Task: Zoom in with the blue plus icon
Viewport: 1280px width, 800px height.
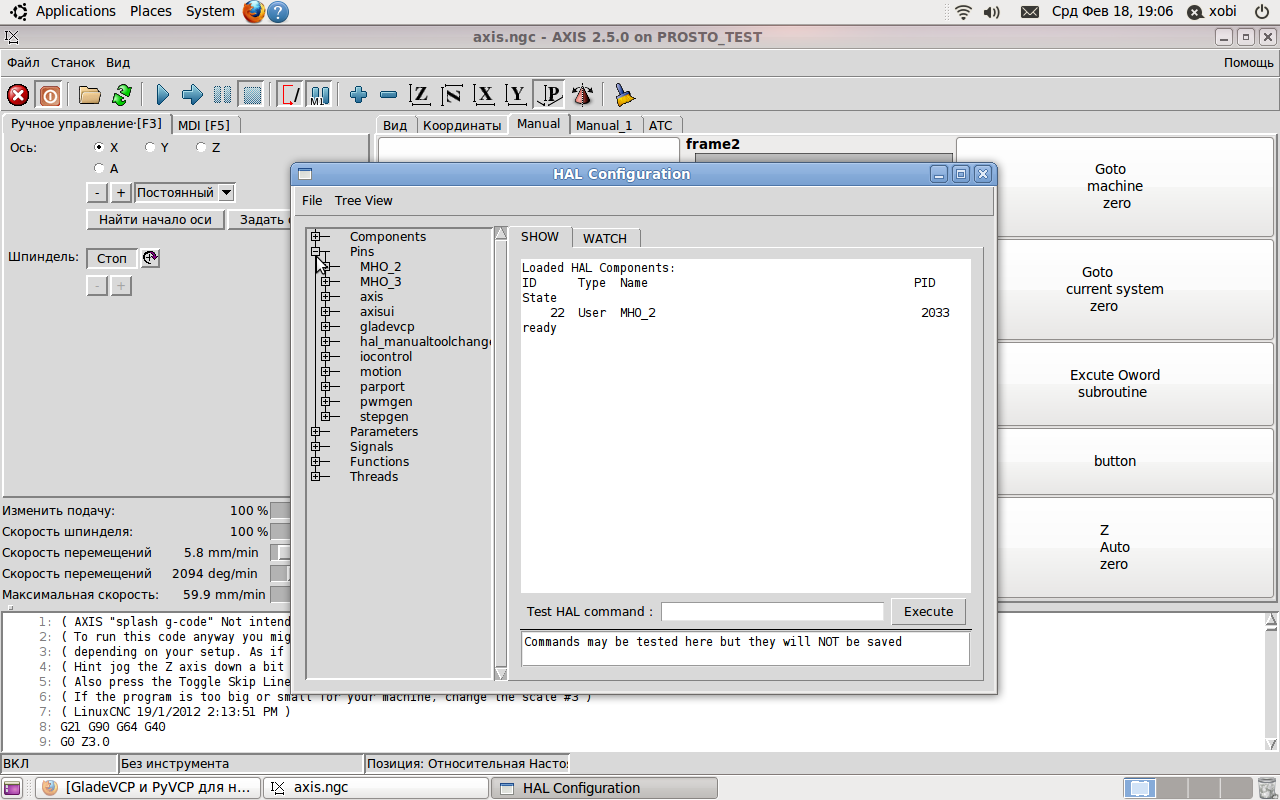Action: click(359, 95)
